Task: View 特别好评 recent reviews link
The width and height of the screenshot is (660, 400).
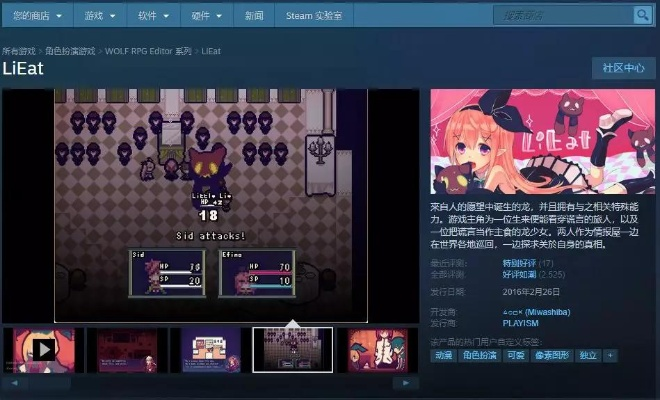Action: click(519, 263)
